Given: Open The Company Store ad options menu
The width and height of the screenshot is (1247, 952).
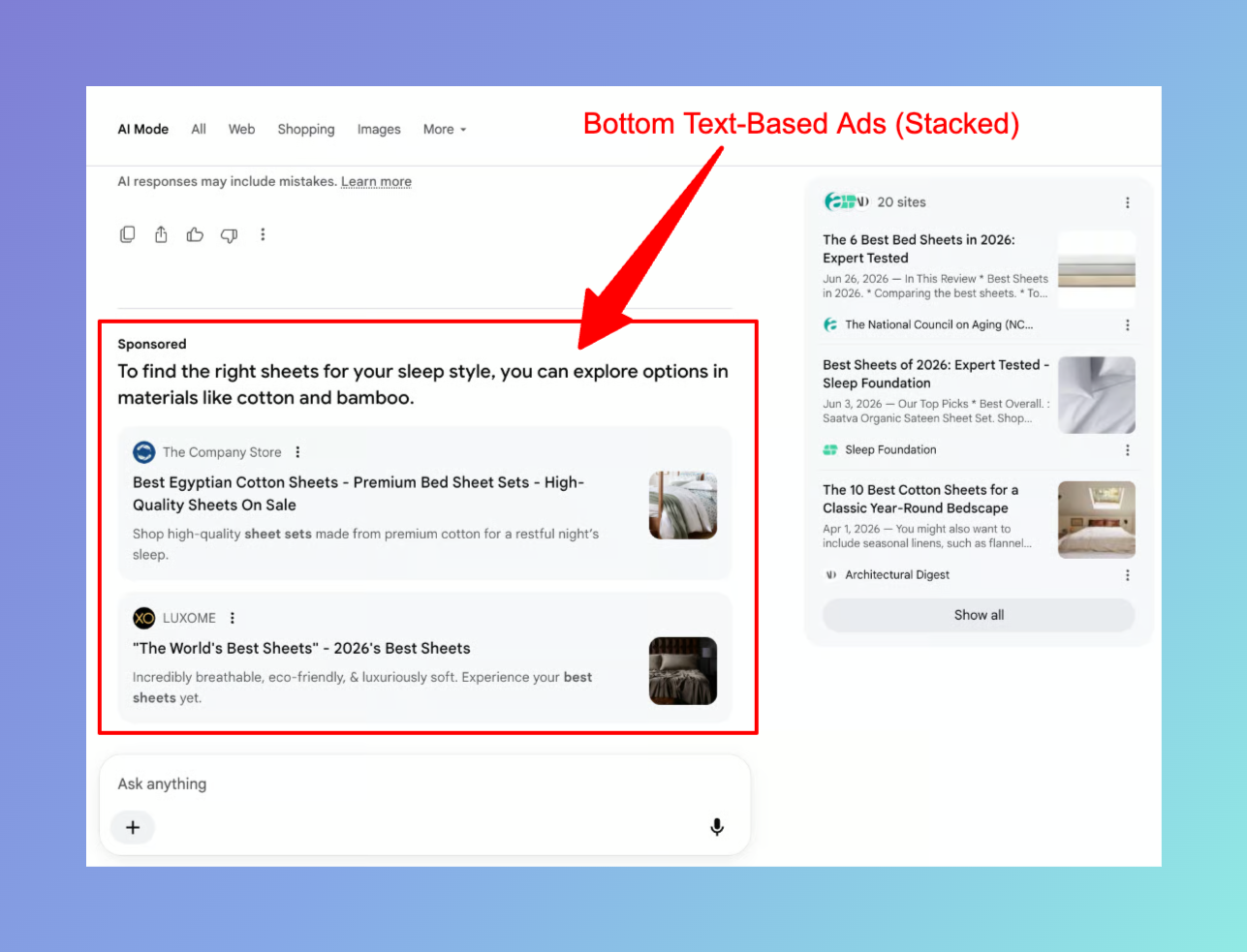Looking at the screenshot, I should [x=297, y=452].
